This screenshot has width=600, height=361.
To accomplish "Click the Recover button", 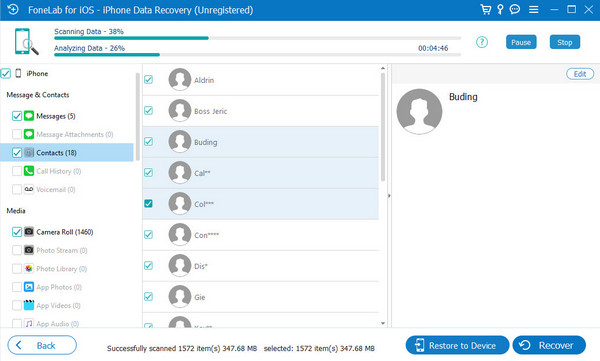I will 549,345.
